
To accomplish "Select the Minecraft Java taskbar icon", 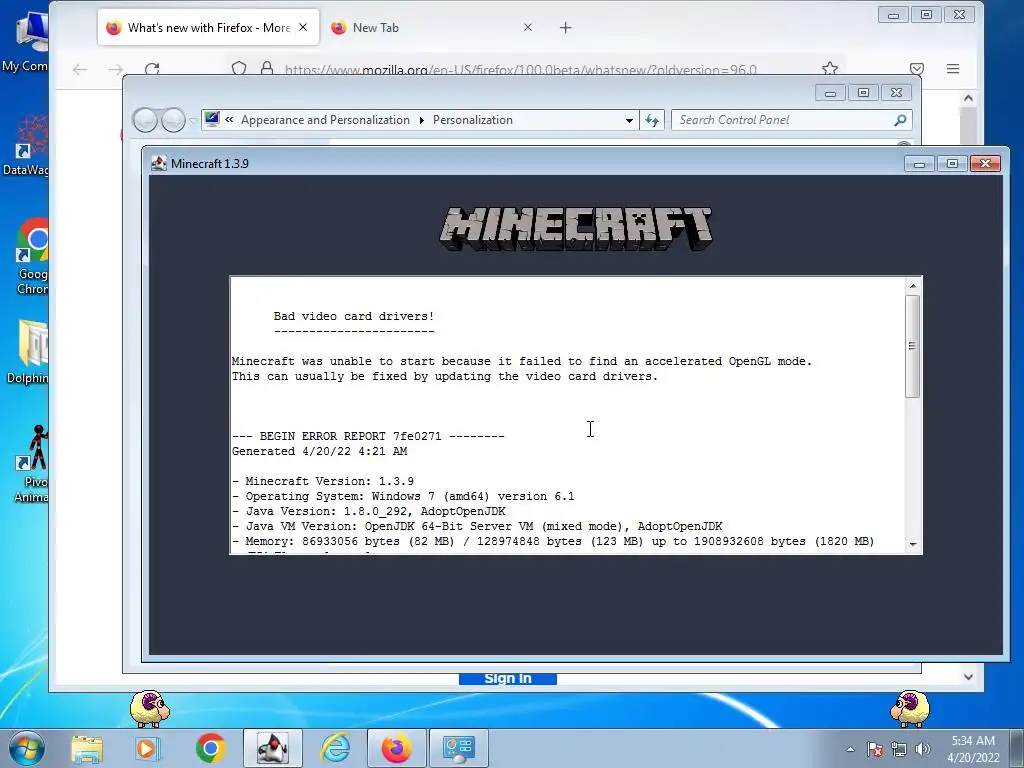I will pos(273,748).
